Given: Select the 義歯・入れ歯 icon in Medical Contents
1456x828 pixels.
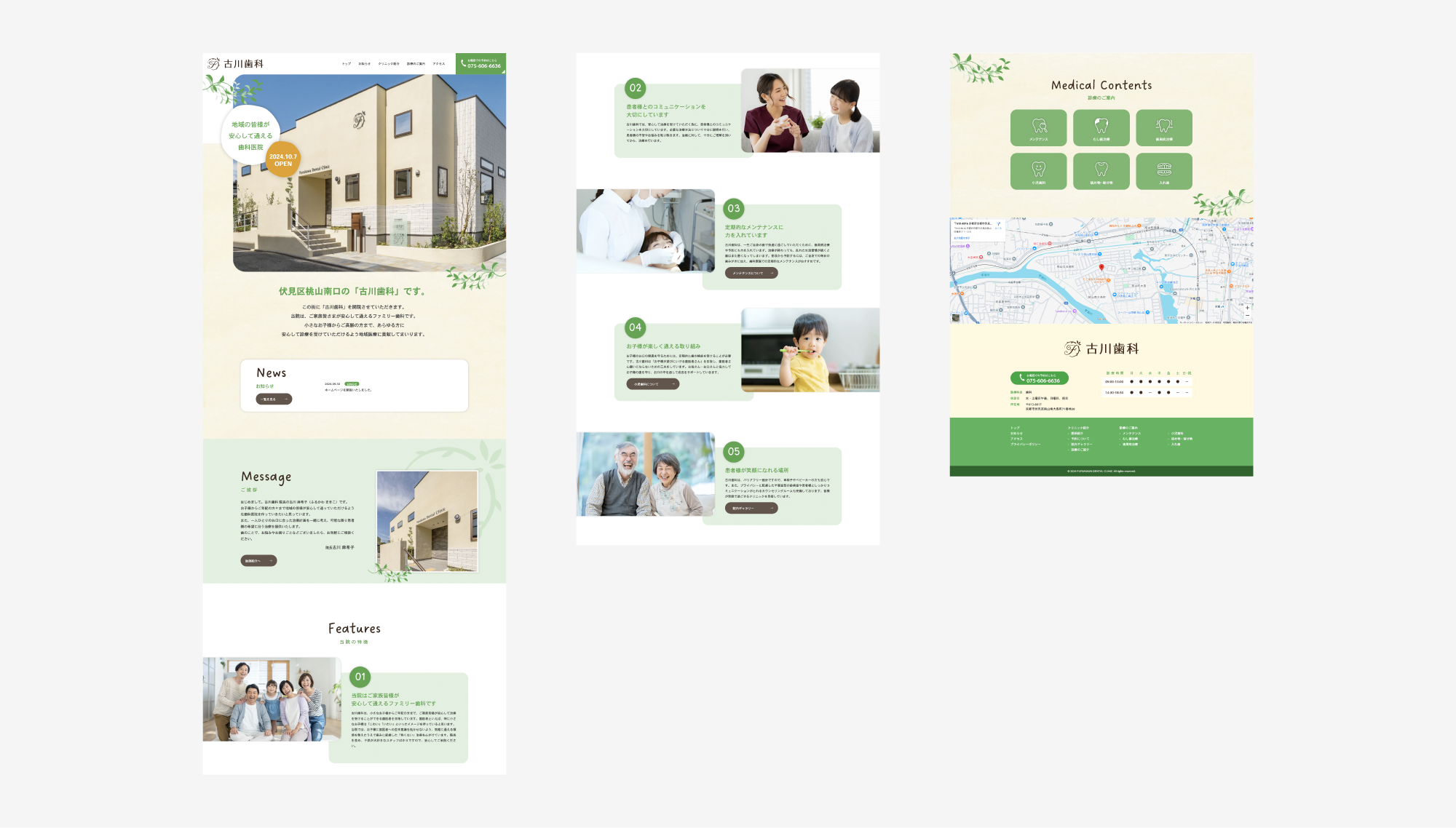Looking at the screenshot, I should [1163, 171].
